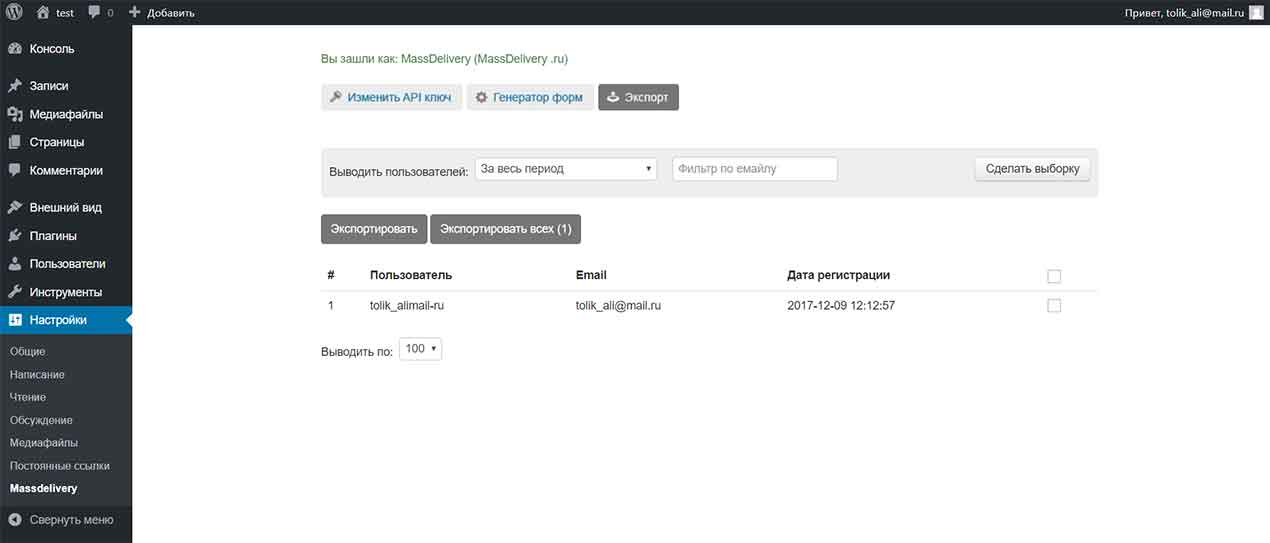Click the WordPress logo icon
The width and height of the screenshot is (1270, 543).
tap(14, 13)
